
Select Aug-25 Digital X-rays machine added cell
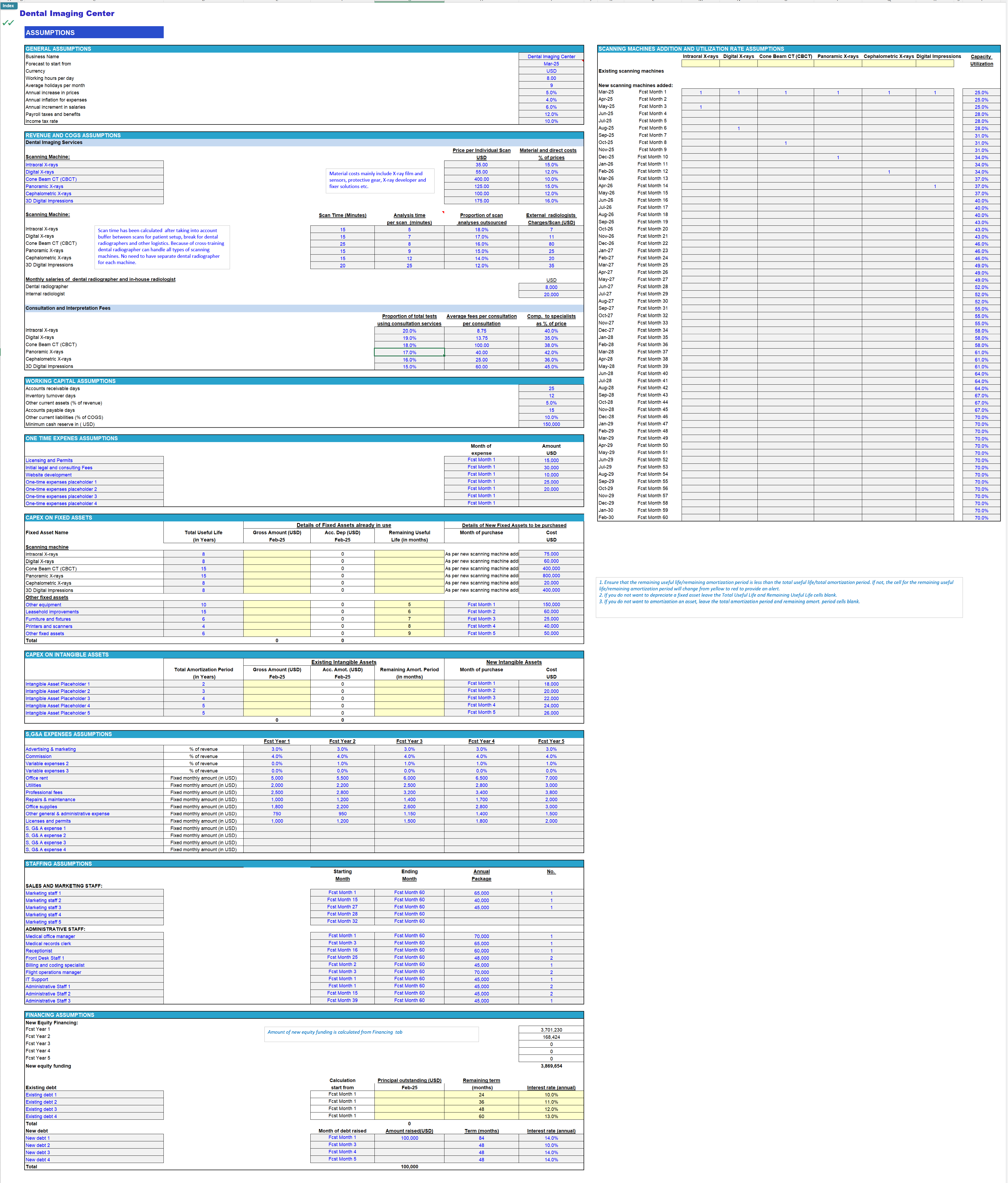[739, 128]
